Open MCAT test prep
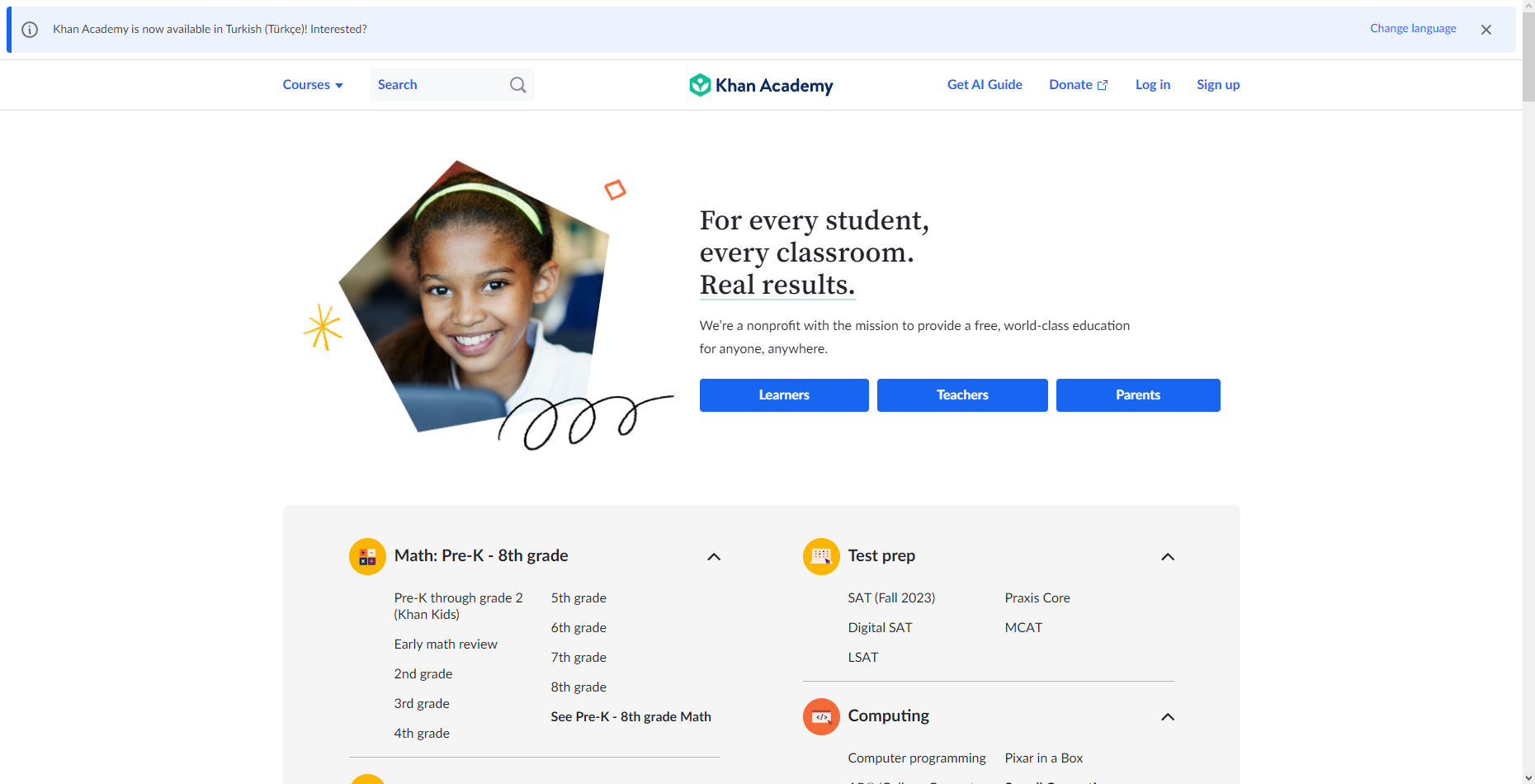The height and width of the screenshot is (784, 1535). click(1023, 627)
